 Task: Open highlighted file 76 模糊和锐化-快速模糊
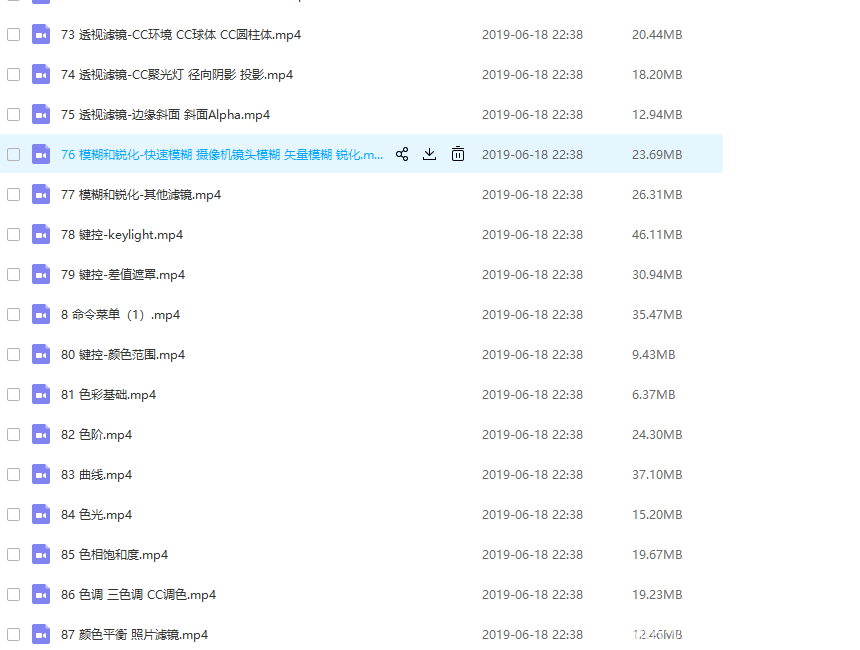[x=221, y=154]
